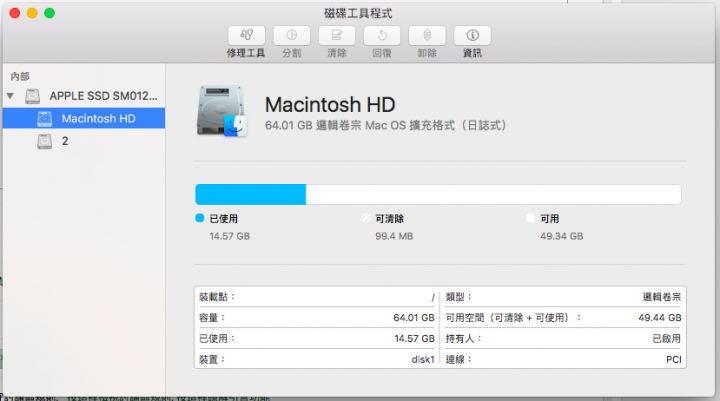Open the 資訊 info toolbar icon
The width and height of the screenshot is (720, 401).
[x=472, y=35]
